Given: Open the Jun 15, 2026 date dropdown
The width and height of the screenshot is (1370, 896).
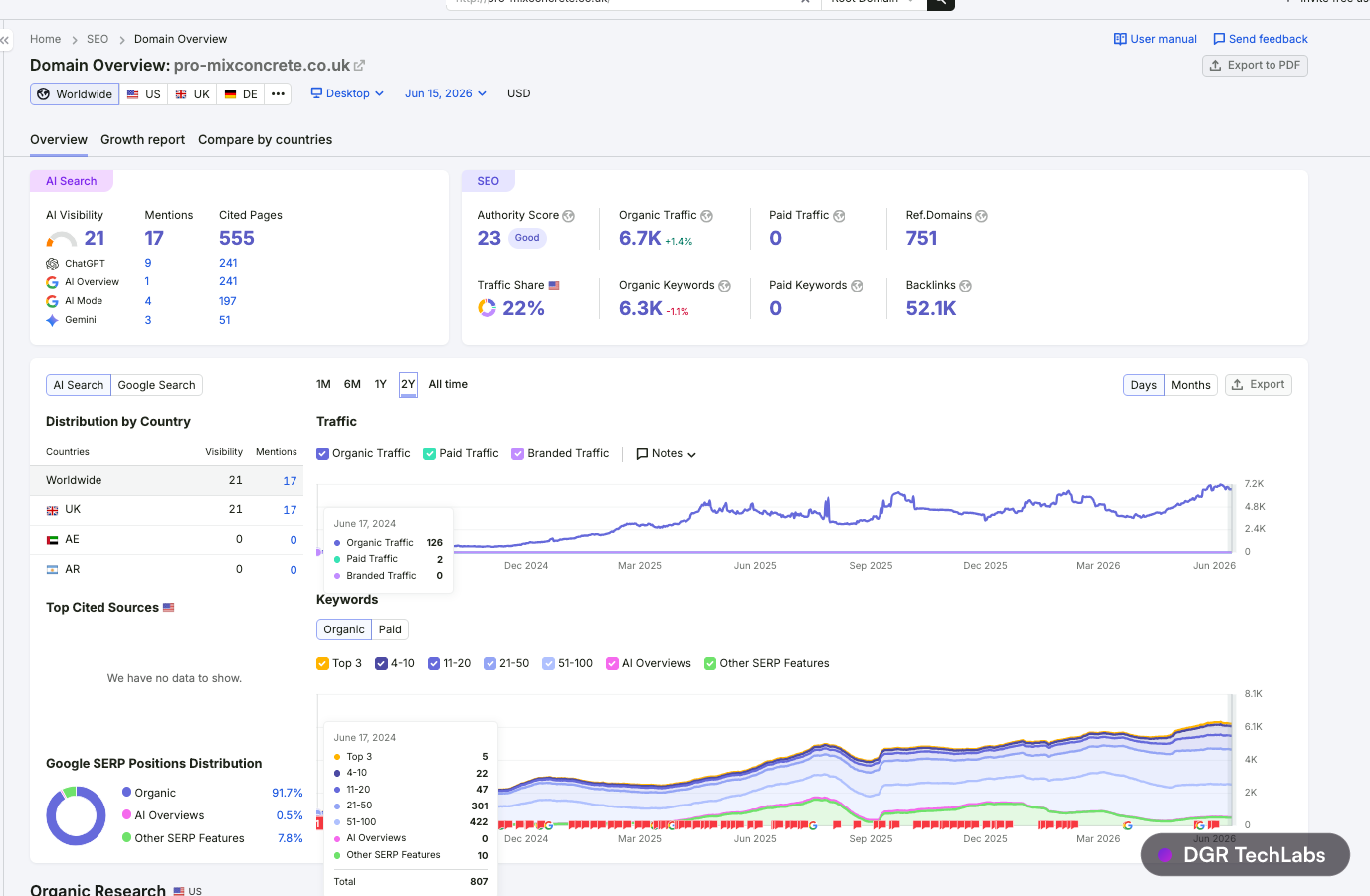Looking at the screenshot, I should click(446, 93).
